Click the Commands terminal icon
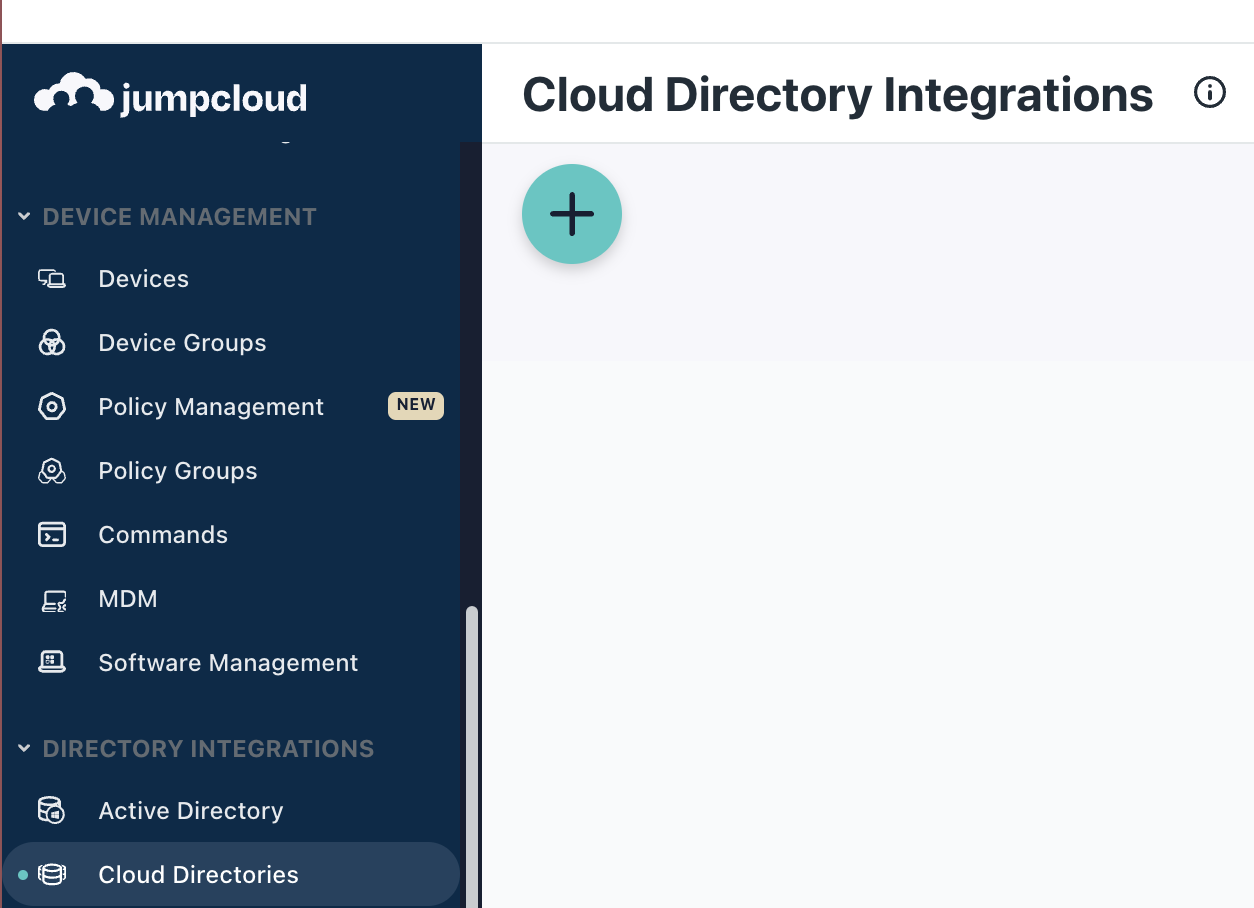Screen dimensions: 1254x908 coord(51,534)
